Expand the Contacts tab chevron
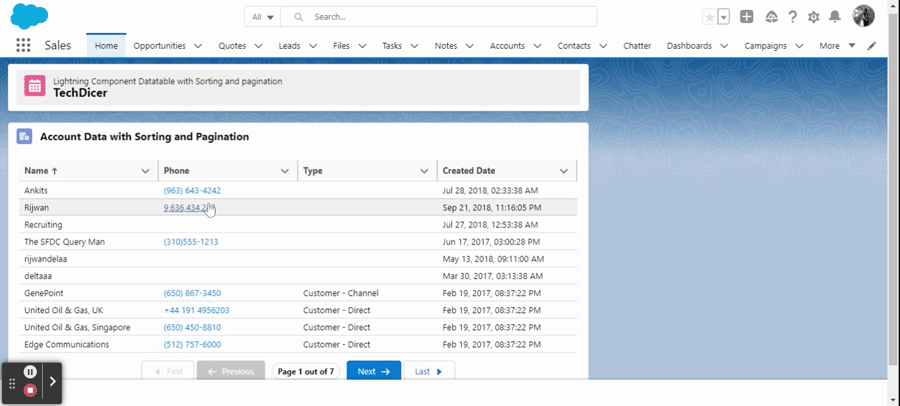Viewport: 900px width, 406px height. point(603,46)
